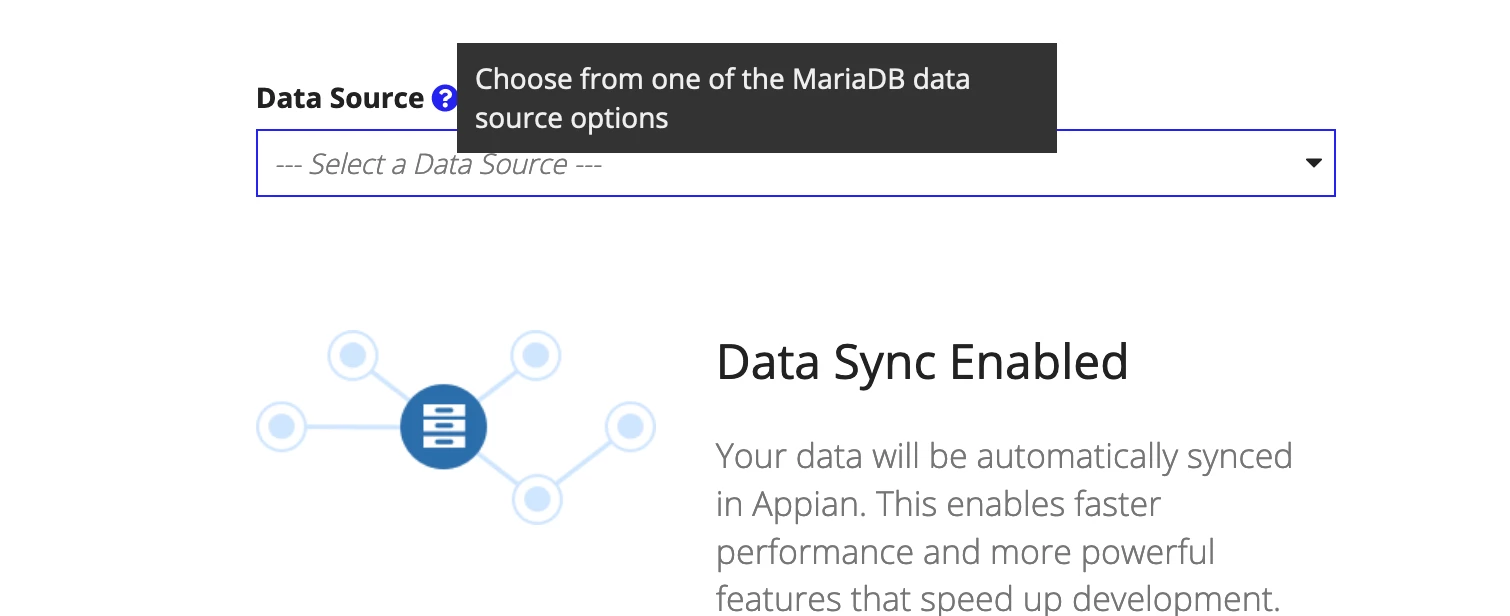Click the line "features that speed up development."
Image resolution: width=1510 pixels, height=616 pixels.
[998, 599]
